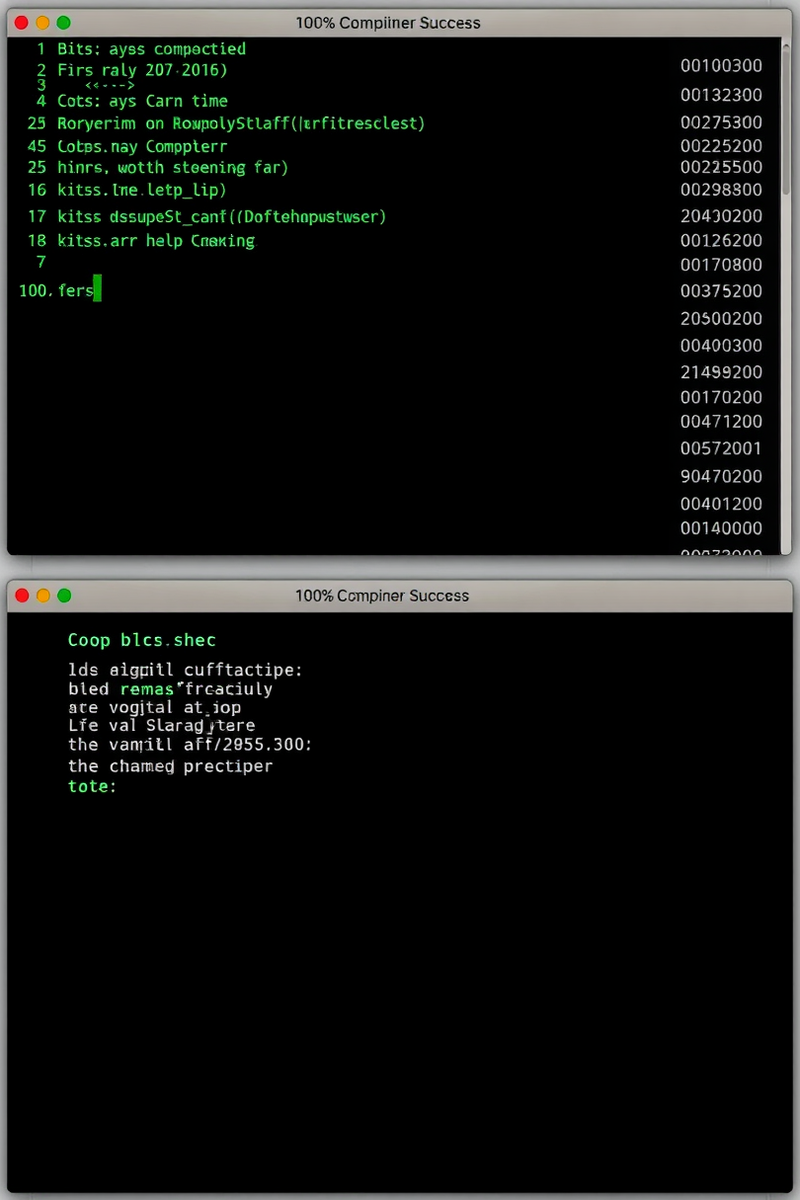The image size is (800, 1200).
Task: Click the value 20430200
Action: (721, 216)
